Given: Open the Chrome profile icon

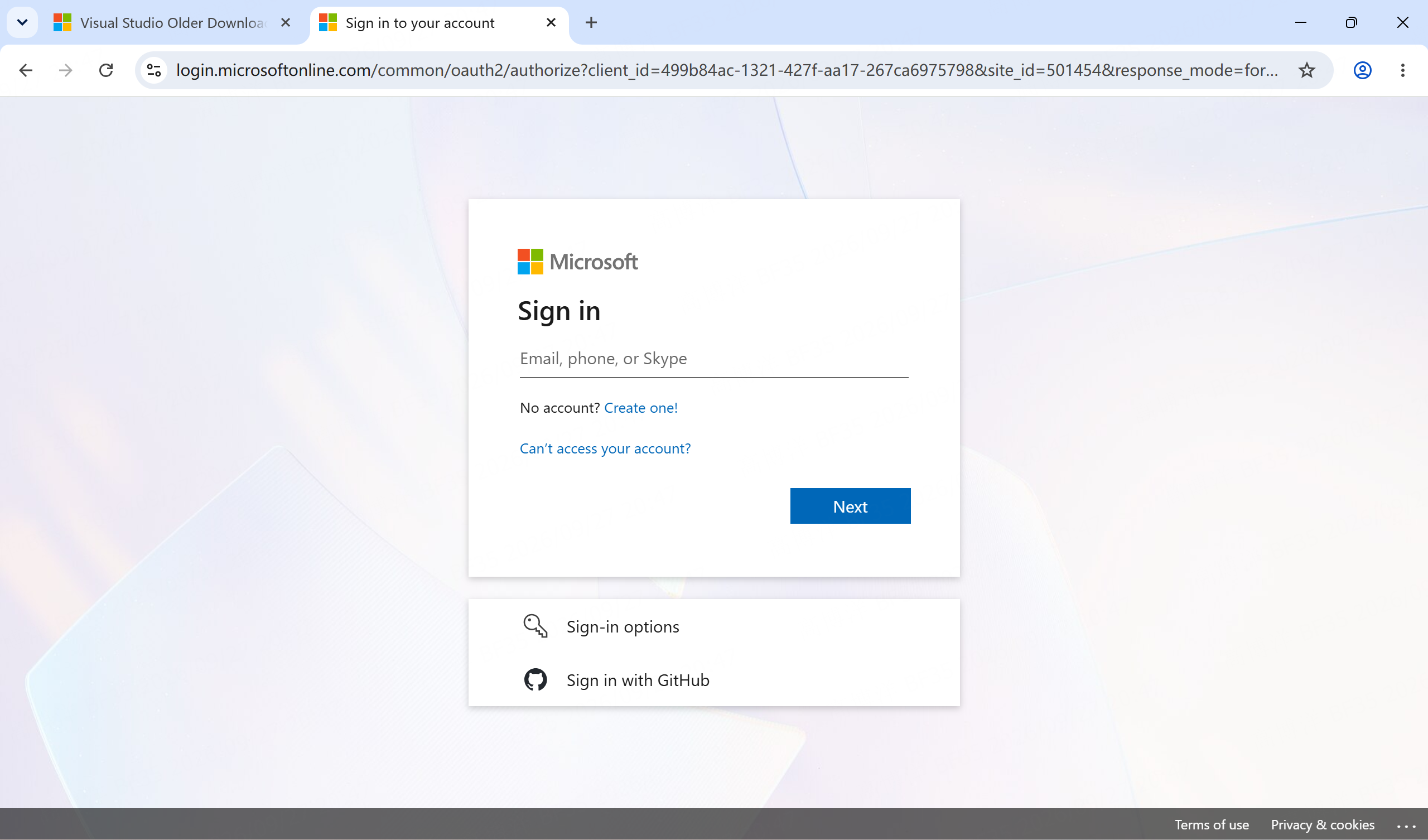Looking at the screenshot, I should [1362, 70].
